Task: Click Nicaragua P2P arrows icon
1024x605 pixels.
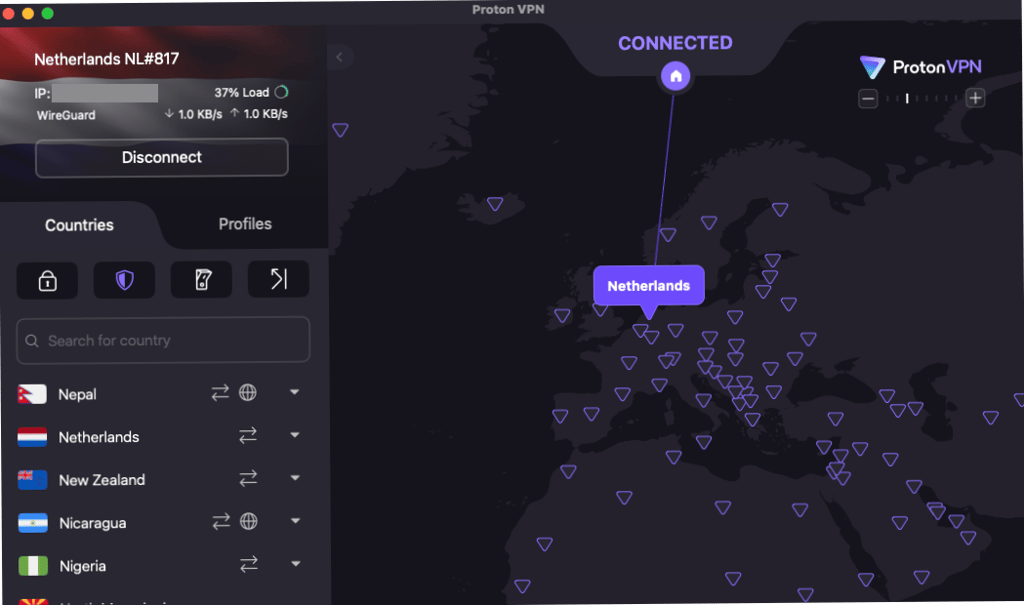Action: click(x=221, y=521)
